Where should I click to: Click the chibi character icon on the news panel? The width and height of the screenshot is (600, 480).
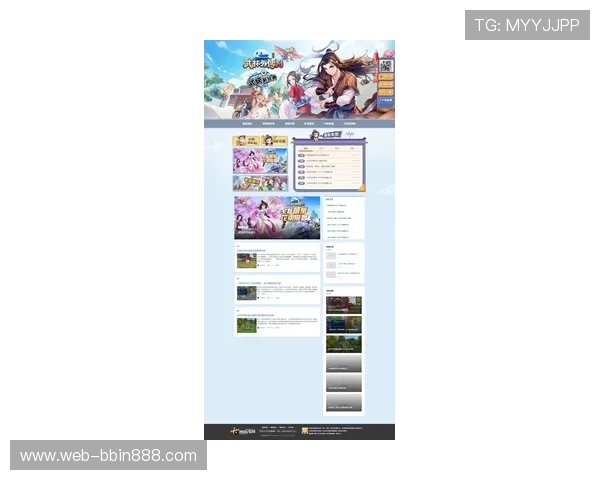[316, 135]
